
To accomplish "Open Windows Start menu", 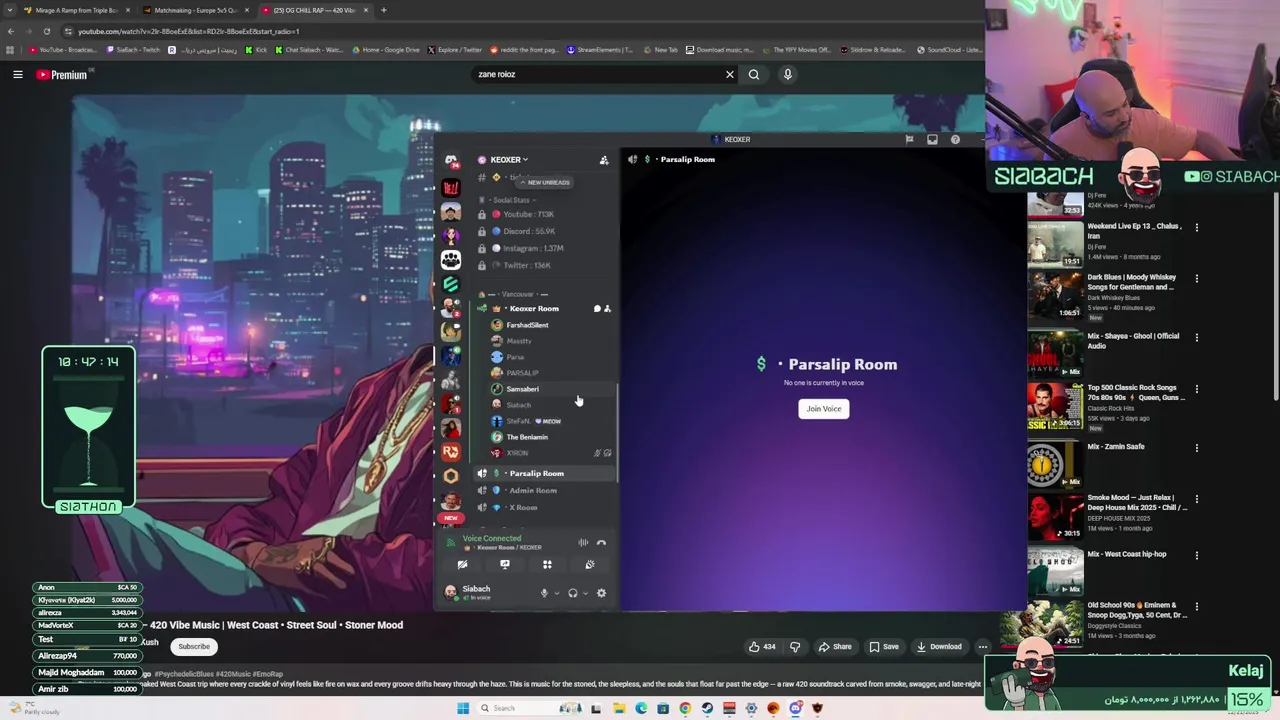I will pos(463,708).
